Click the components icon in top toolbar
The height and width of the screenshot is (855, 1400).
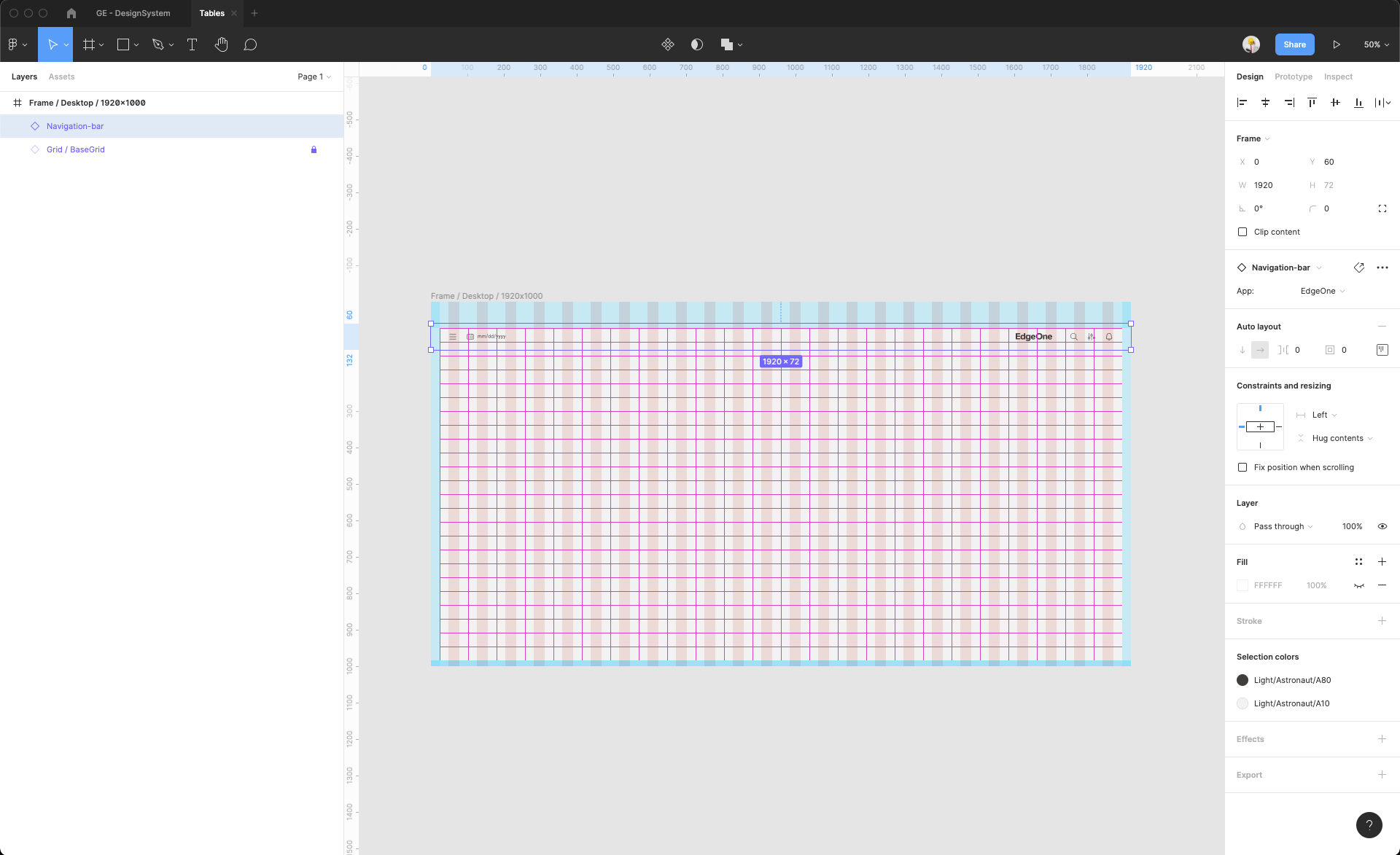coord(667,44)
